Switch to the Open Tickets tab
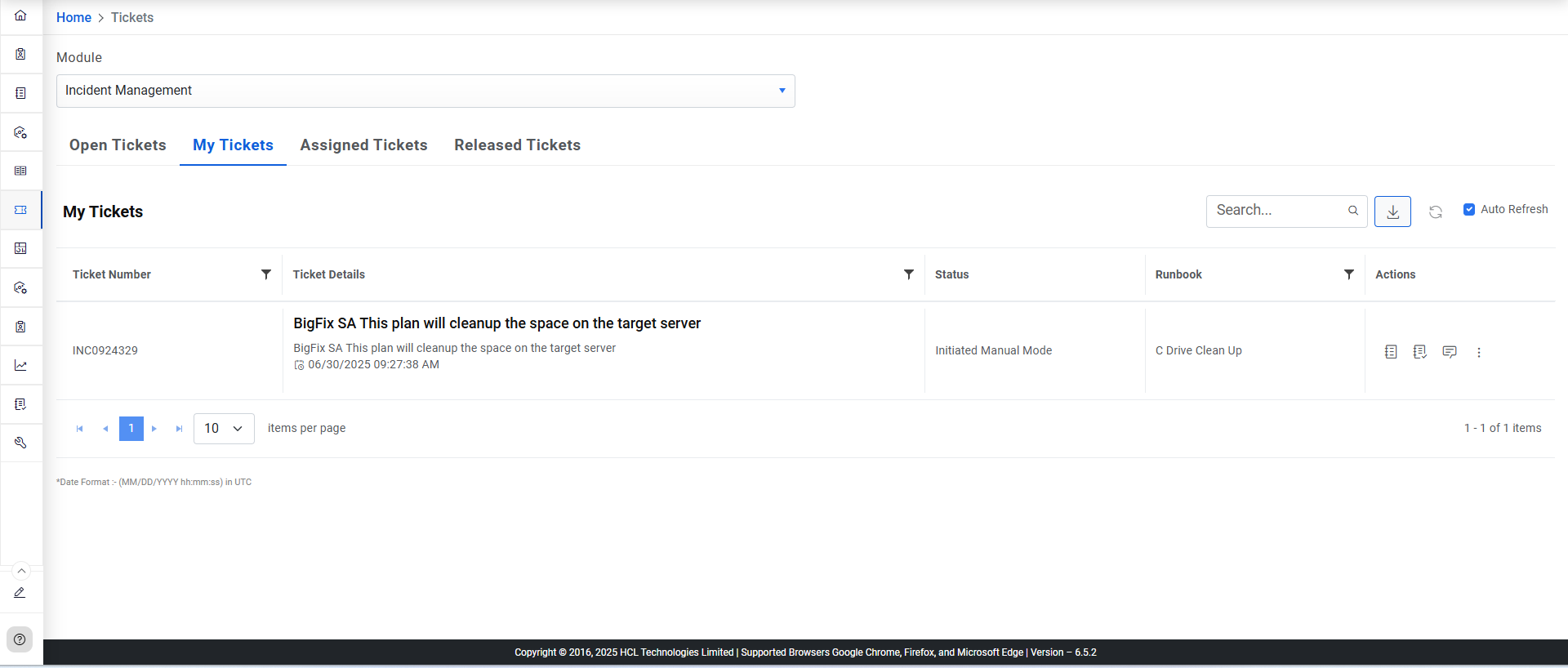This screenshot has height=668, width=1568. [118, 145]
